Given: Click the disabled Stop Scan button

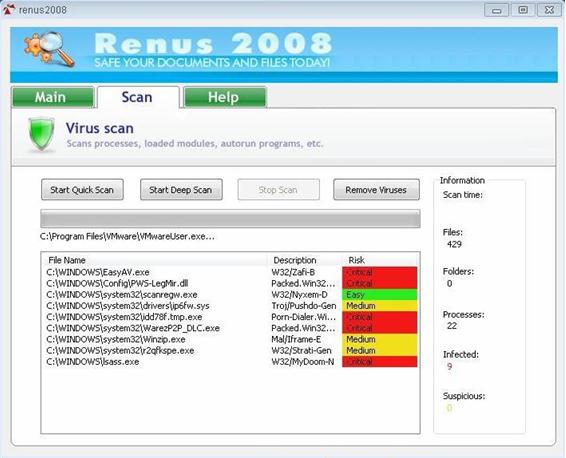Looking at the screenshot, I should (x=278, y=189).
